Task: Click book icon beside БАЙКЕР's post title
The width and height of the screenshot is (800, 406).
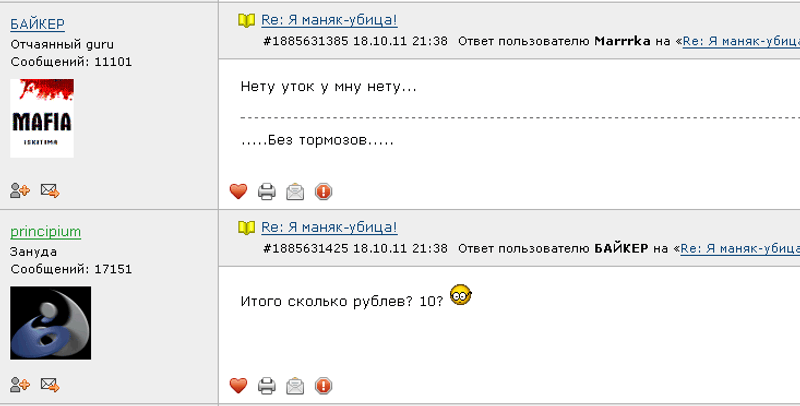Action: pos(246,20)
